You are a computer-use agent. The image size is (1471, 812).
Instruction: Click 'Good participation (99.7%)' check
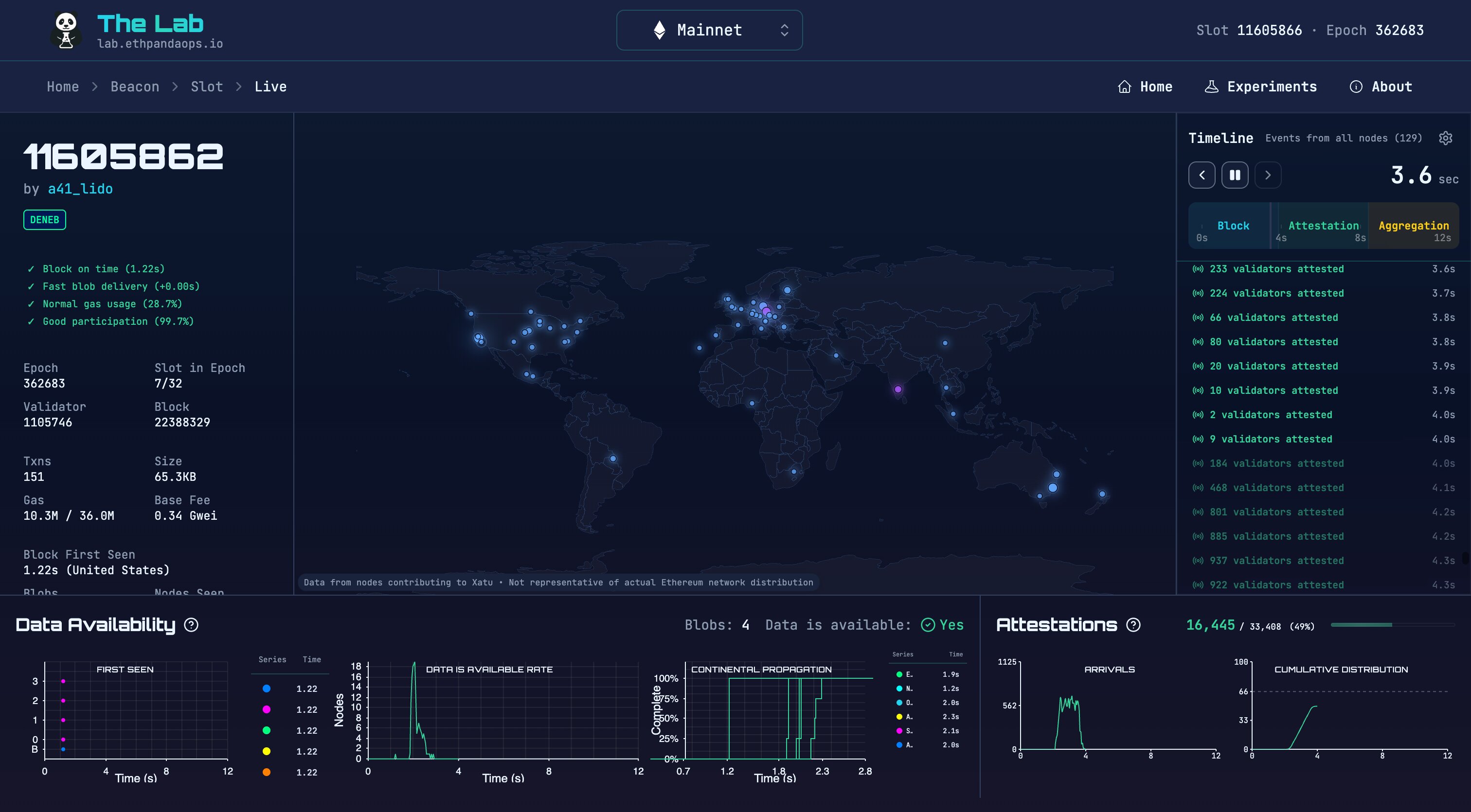[x=111, y=321]
